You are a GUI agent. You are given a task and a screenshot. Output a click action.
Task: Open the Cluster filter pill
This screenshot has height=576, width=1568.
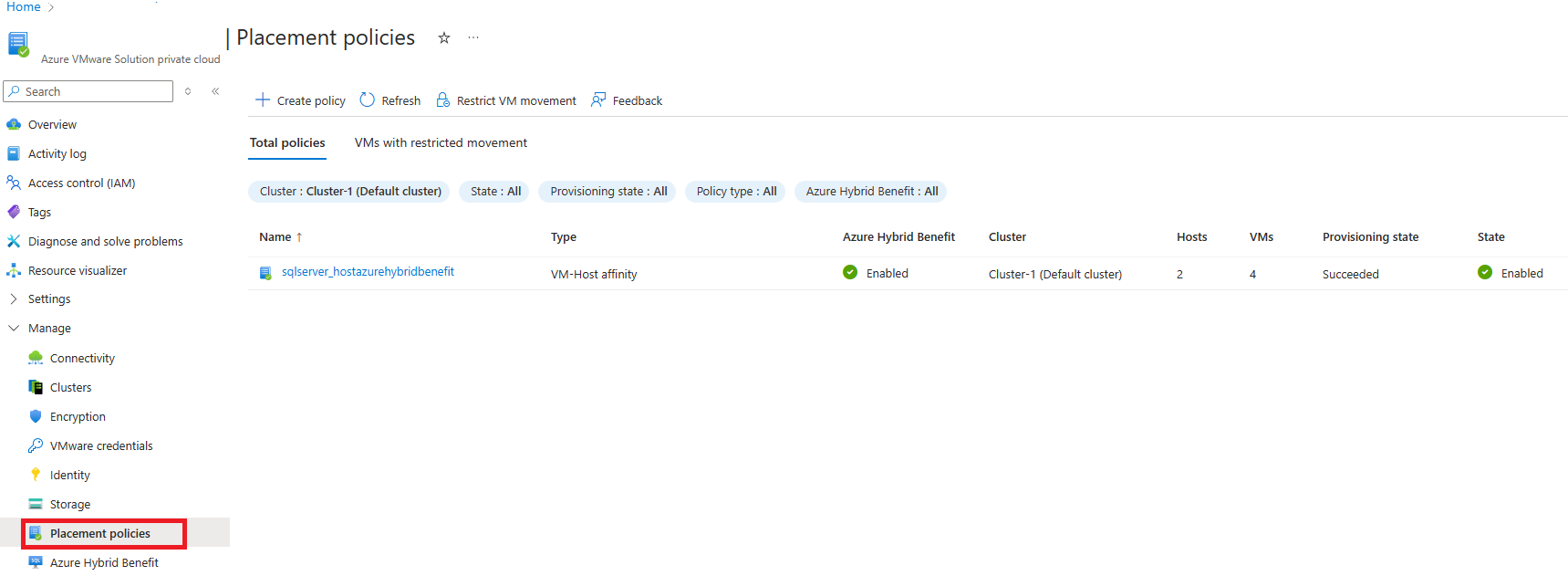pyautogui.click(x=349, y=191)
